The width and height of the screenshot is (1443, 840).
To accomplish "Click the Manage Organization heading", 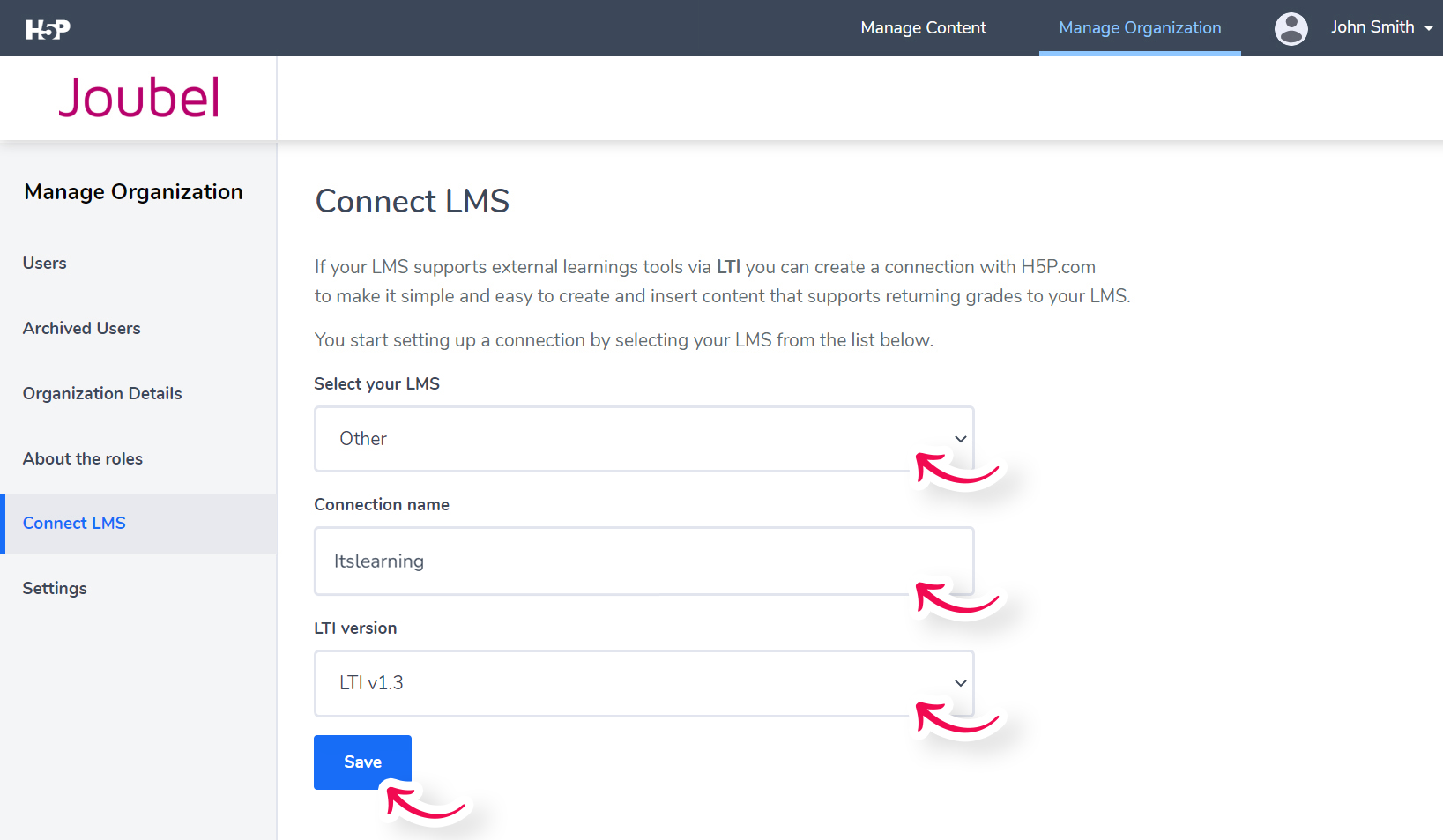I will (x=133, y=191).
